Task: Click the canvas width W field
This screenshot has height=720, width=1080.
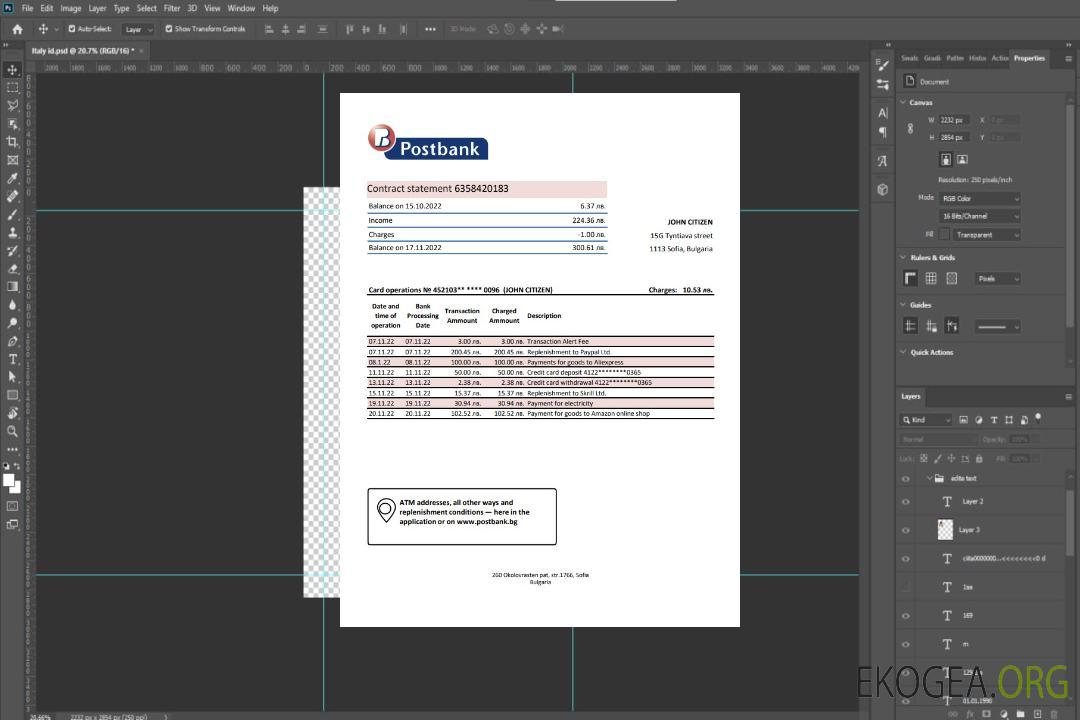Action: [953, 120]
